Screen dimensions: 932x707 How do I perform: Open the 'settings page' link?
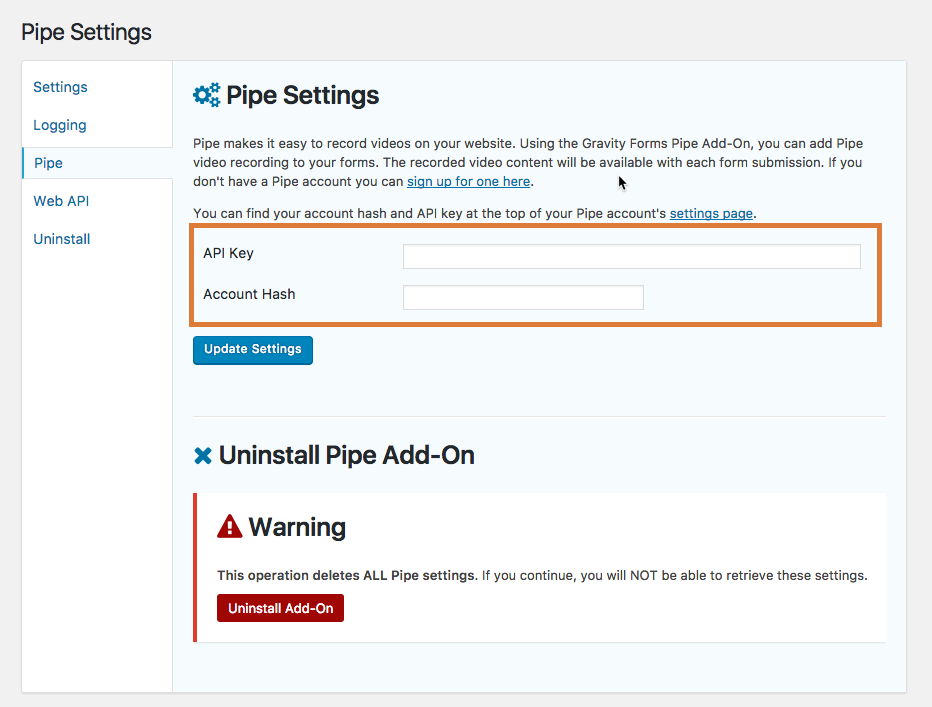point(711,213)
